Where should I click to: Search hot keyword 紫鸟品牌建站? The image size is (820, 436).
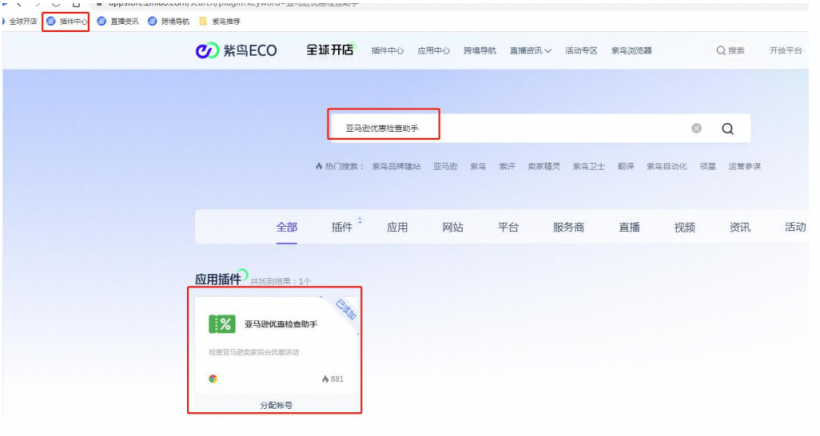click(x=396, y=166)
